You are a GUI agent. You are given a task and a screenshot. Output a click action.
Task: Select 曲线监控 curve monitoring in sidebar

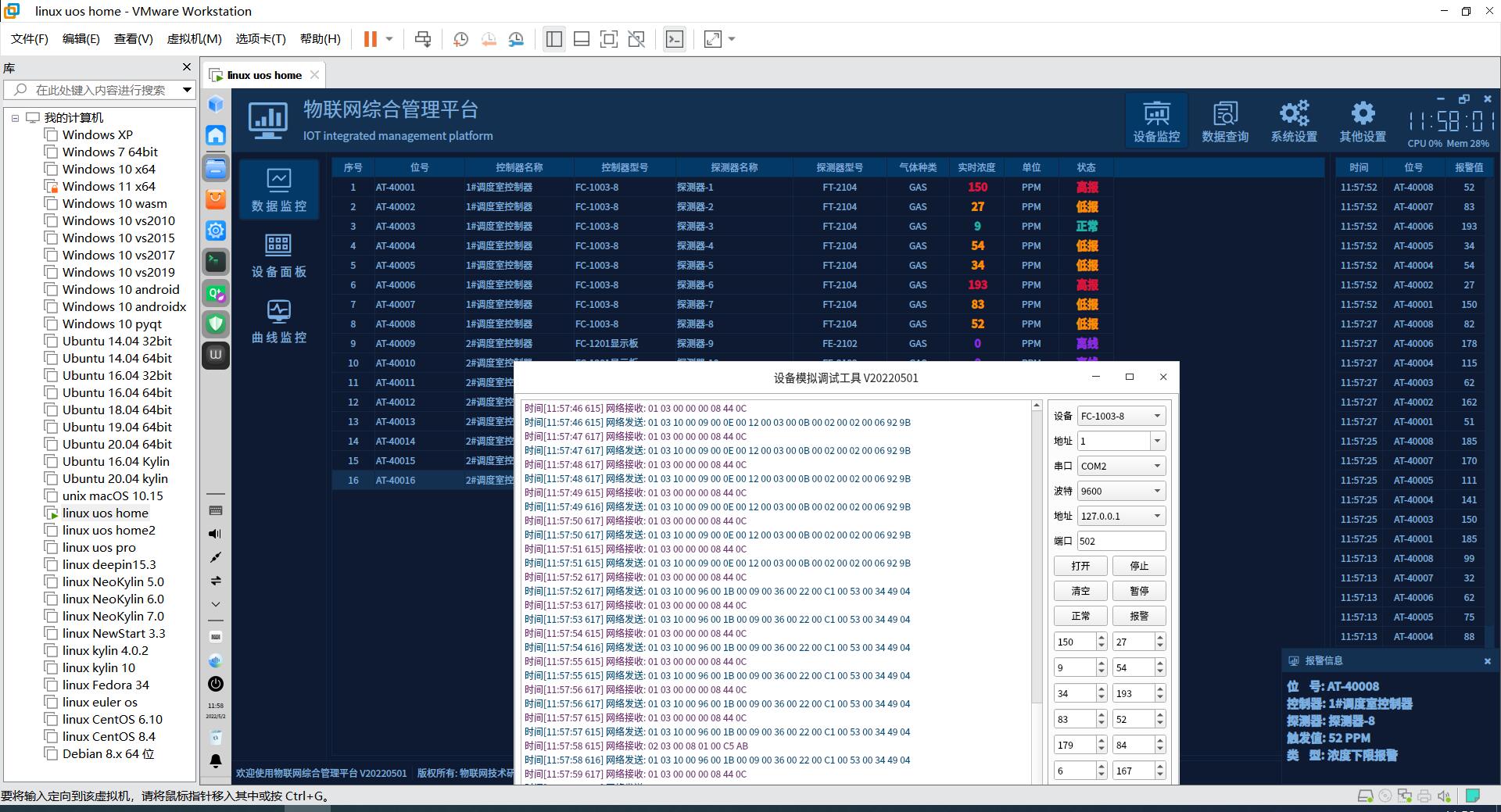(278, 321)
